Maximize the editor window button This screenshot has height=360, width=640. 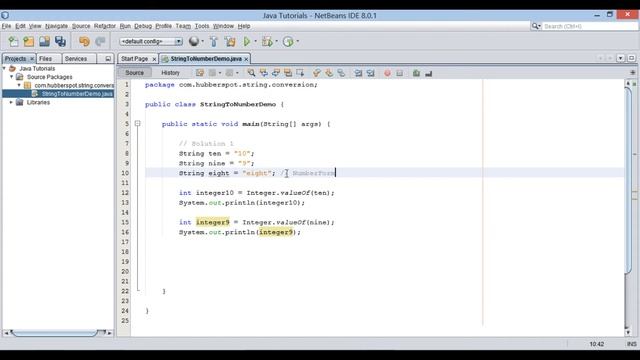pyautogui.click(x=631, y=58)
